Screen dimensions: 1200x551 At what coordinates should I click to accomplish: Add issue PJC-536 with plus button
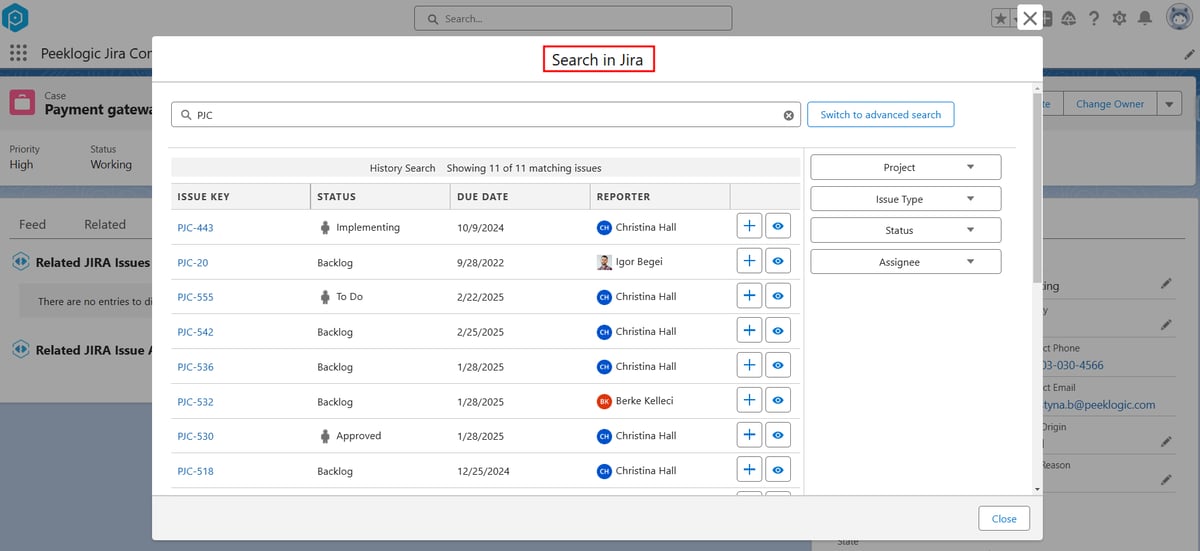[749, 366]
